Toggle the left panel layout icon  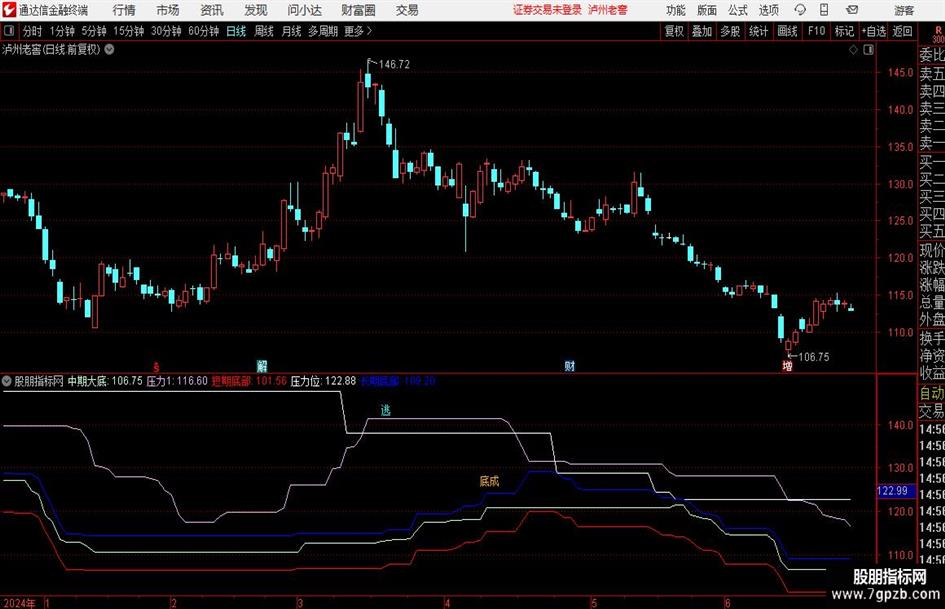click(9, 31)
